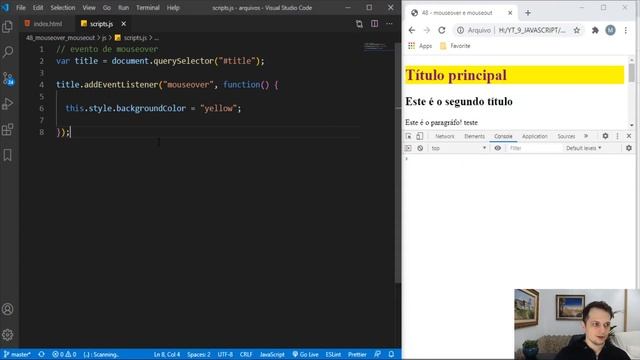The height and width of the screenshot is (360, 640).
Task: Expand more DevTools tabs chevron
Action: pos(586,136)
